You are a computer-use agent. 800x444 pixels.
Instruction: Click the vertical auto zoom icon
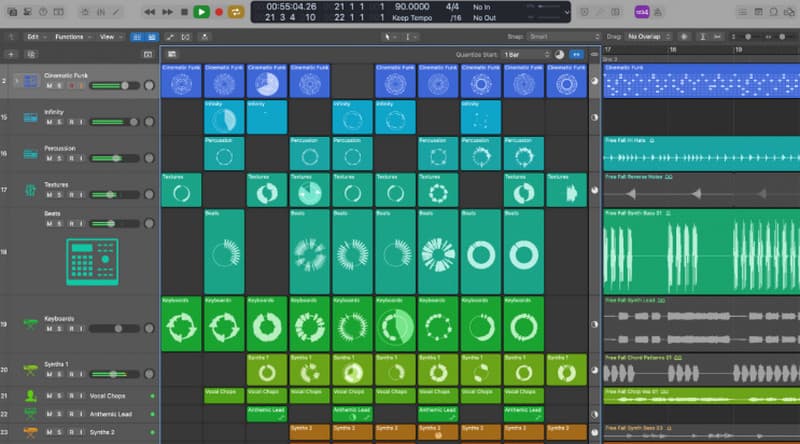(x=703, y=37)
